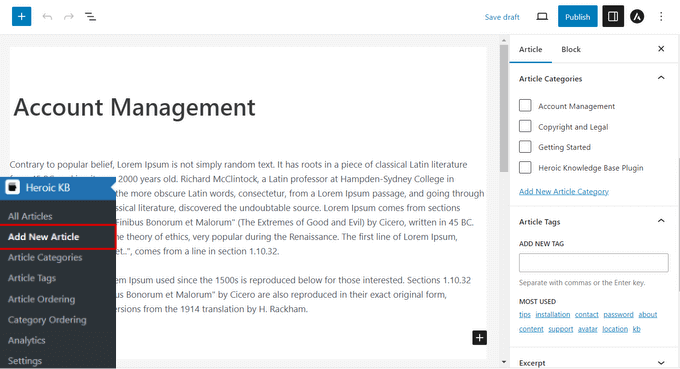Add the 'about' tag
Viewport: 680px width, 369px height.
648,314
